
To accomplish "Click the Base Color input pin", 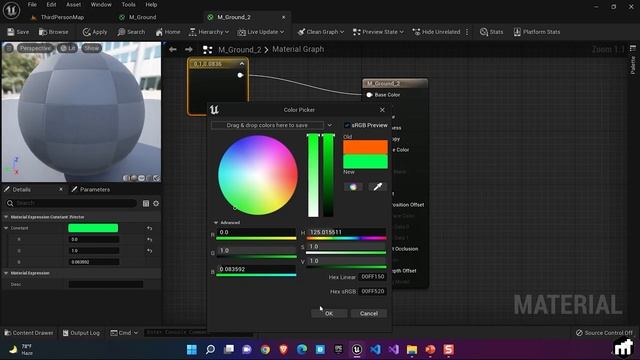I will [x=369, y=95].
